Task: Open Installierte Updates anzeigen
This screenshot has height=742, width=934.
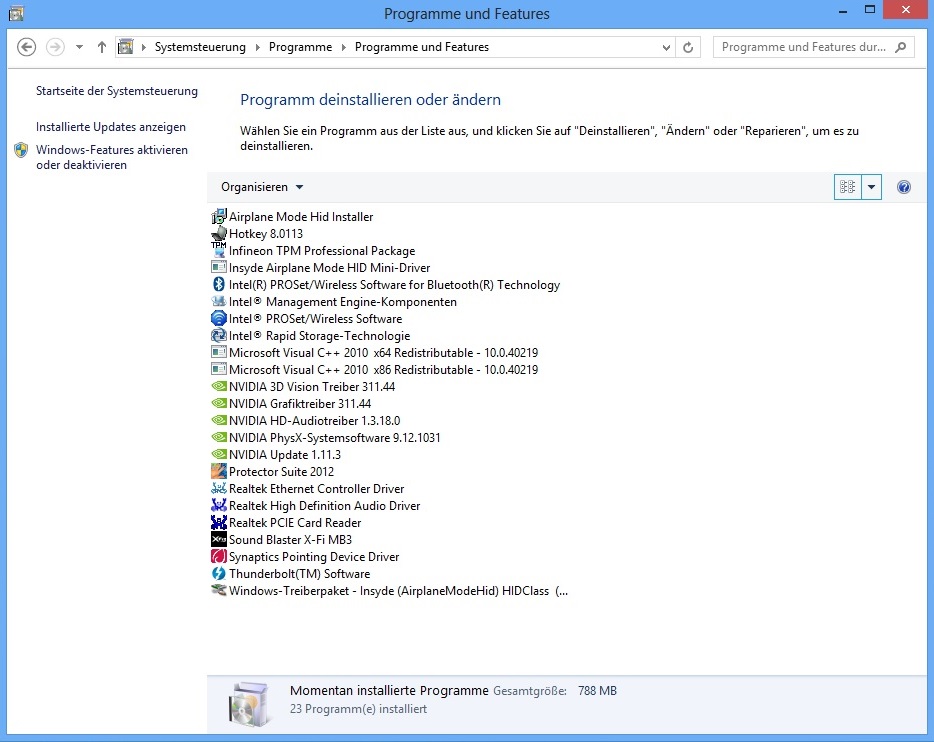Action: coord(111,127)
